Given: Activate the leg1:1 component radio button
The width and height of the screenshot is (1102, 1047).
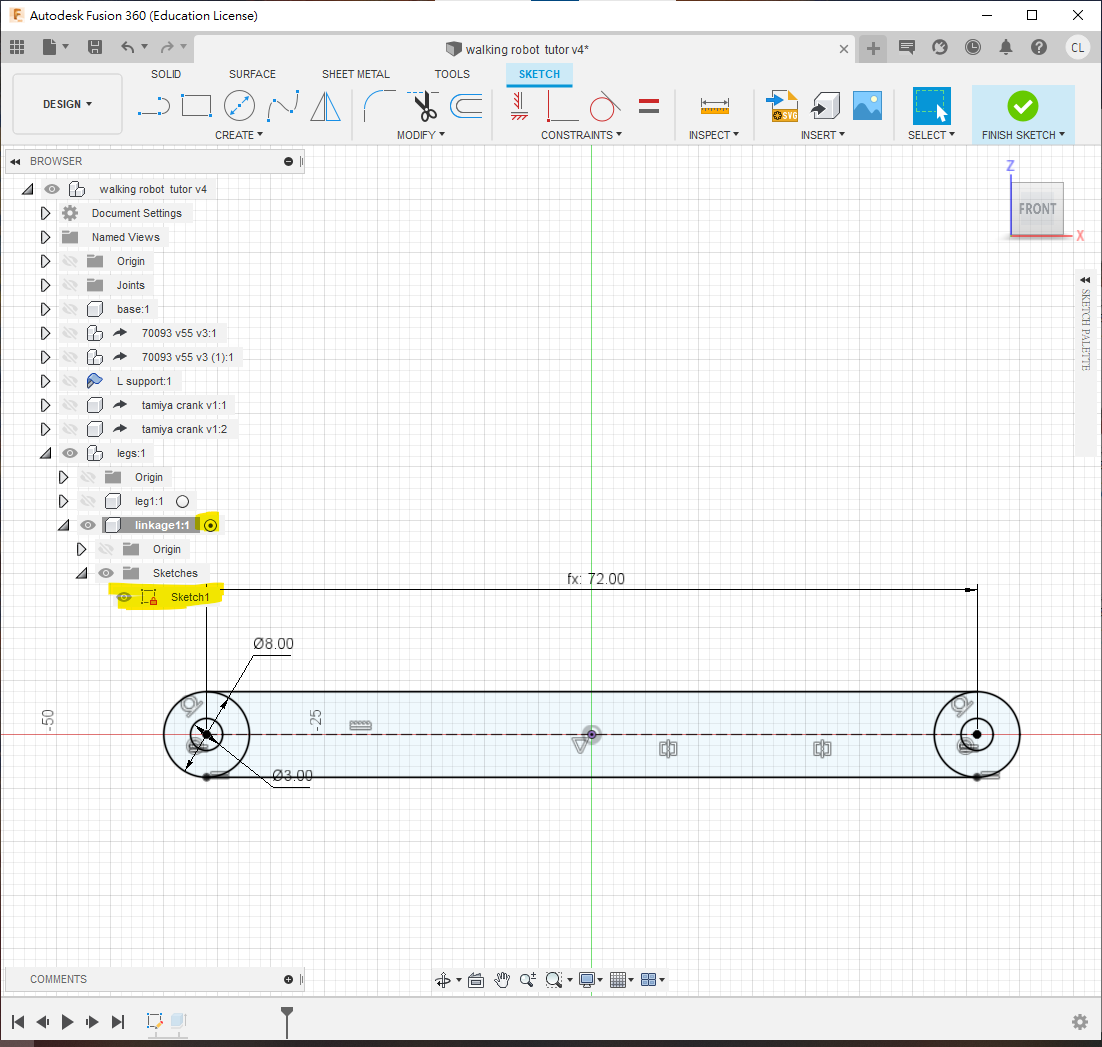Looking at the screenshot, I should (182, 501).
